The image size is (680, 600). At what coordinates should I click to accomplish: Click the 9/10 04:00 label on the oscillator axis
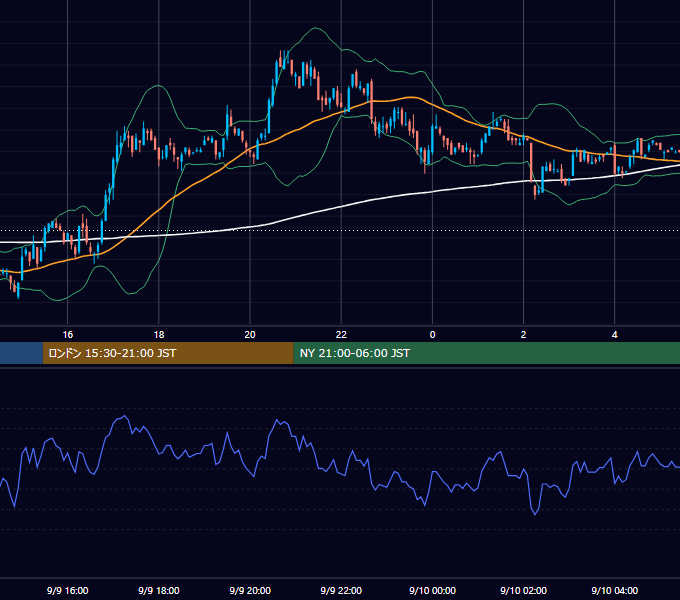coord(615,590)
